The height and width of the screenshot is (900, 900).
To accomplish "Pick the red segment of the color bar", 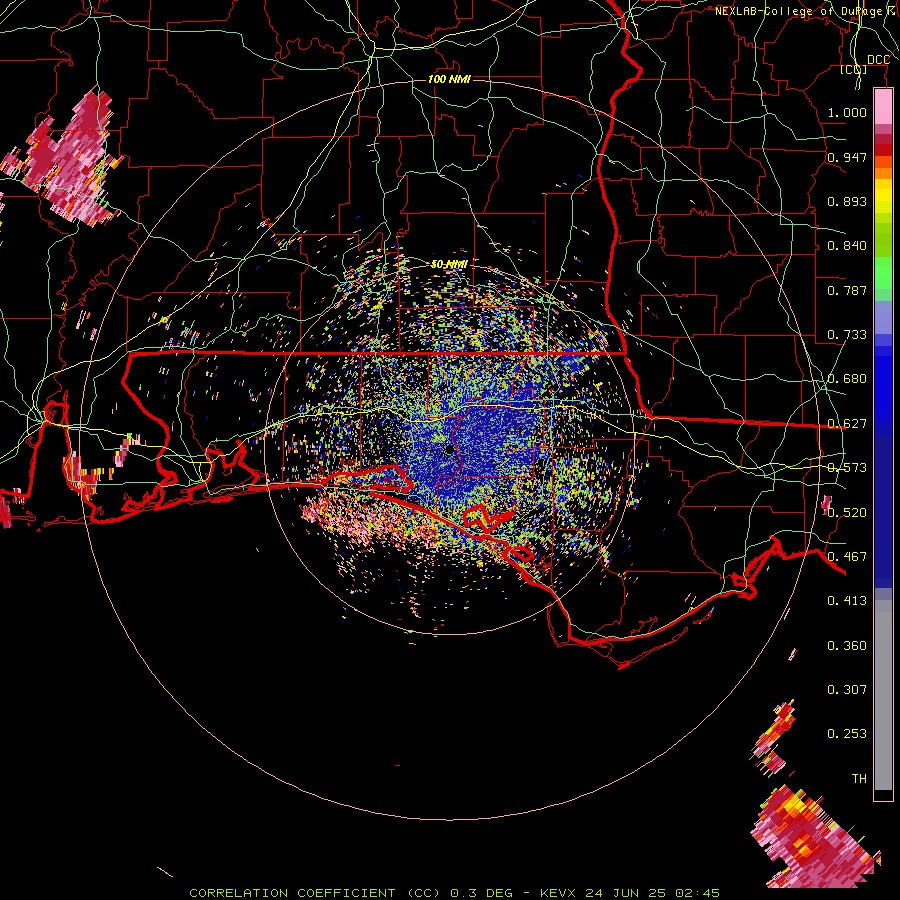I will pyautogui.click(x=883, y=150).
